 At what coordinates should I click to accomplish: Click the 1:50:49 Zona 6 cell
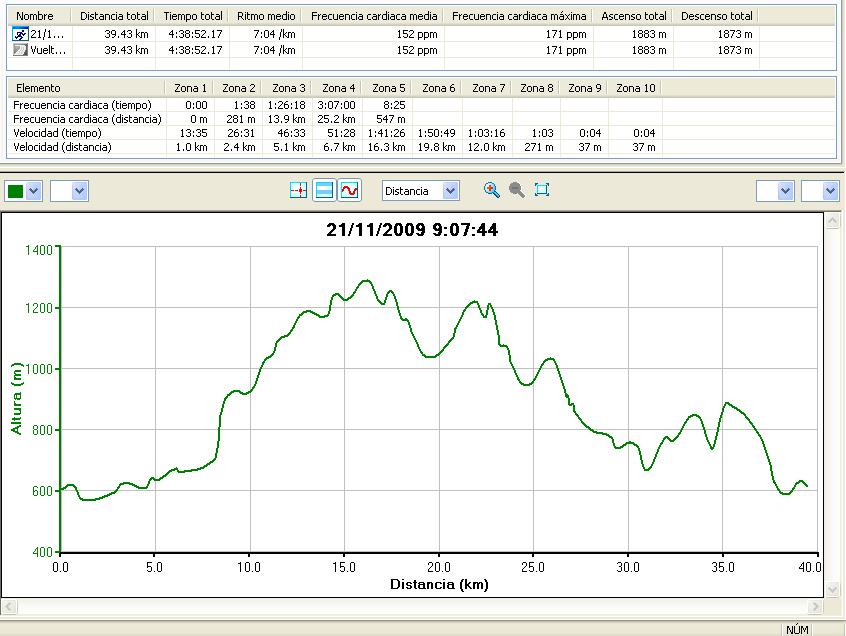436,133
